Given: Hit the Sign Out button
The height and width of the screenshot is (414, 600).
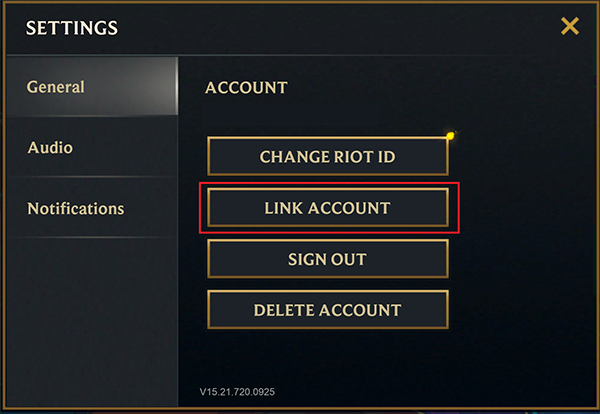Looking at the screenshot, I should [x=327, y=259].
